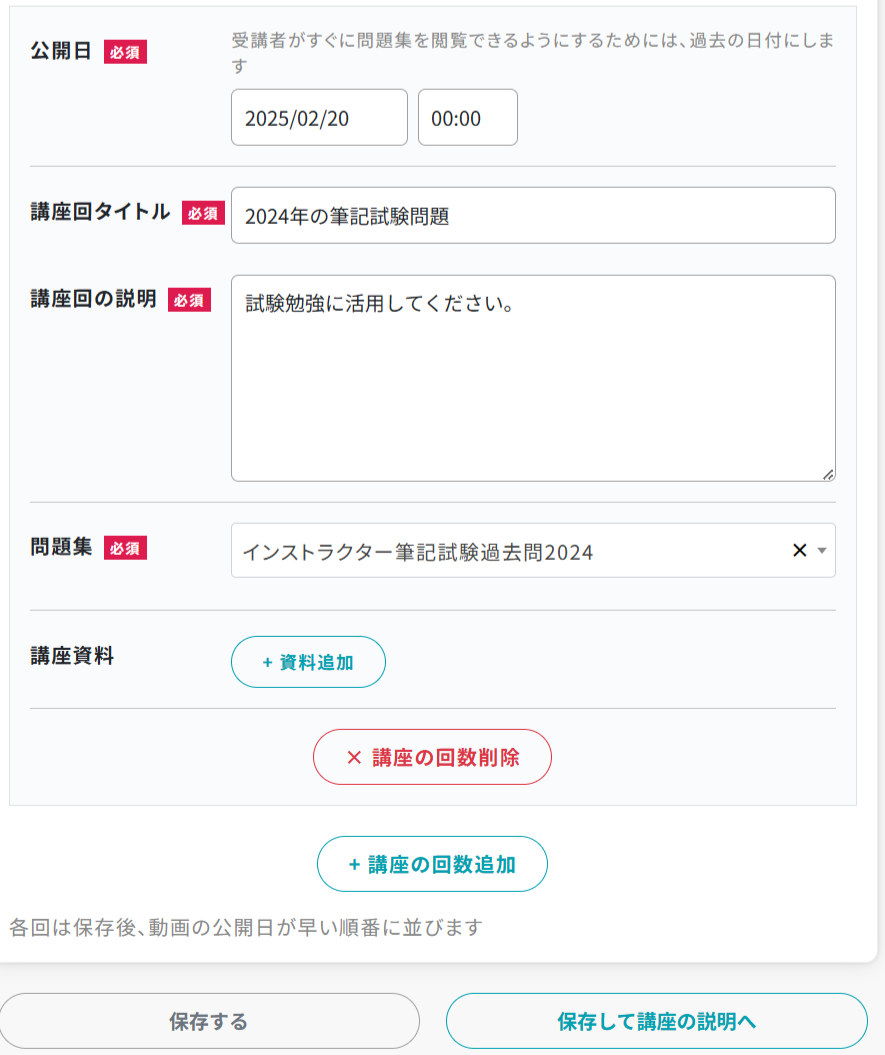Click the 必須 badge next to 問題集
This screenshot has width=885, height=1055.
[125, 548]
